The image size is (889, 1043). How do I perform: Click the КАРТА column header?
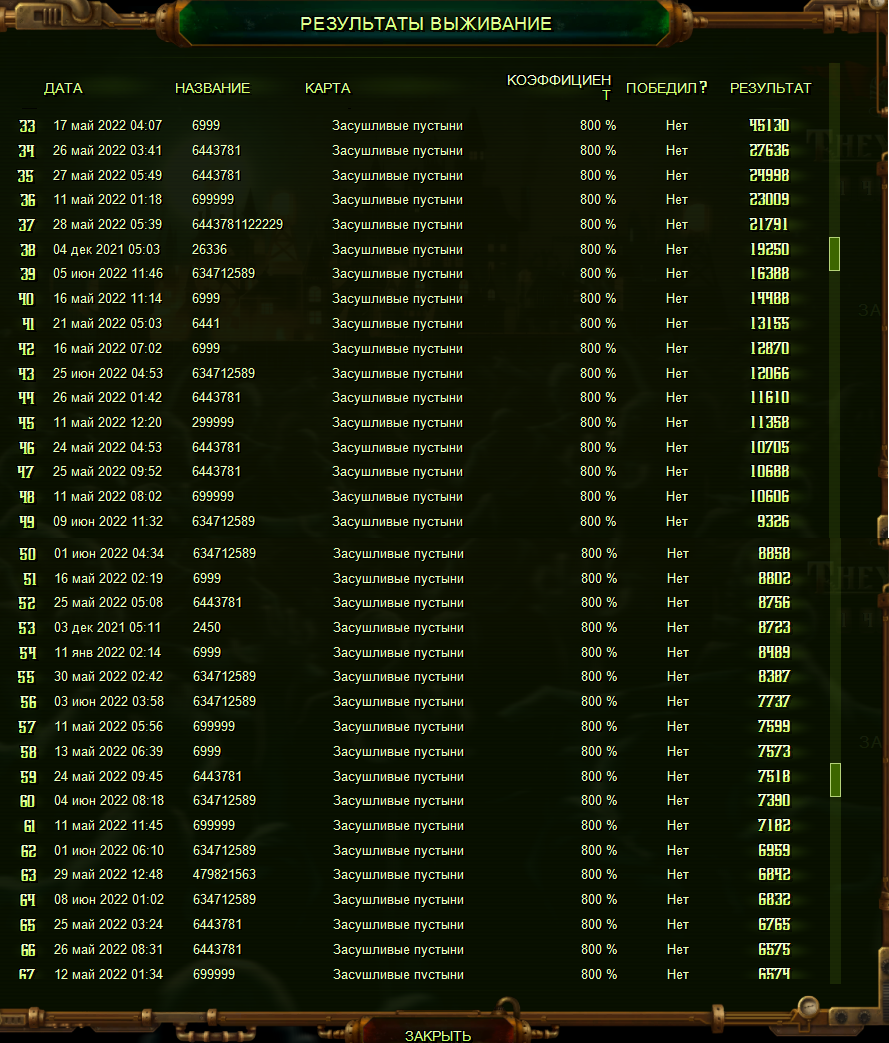pyautogui.click(x=327, y=88)
